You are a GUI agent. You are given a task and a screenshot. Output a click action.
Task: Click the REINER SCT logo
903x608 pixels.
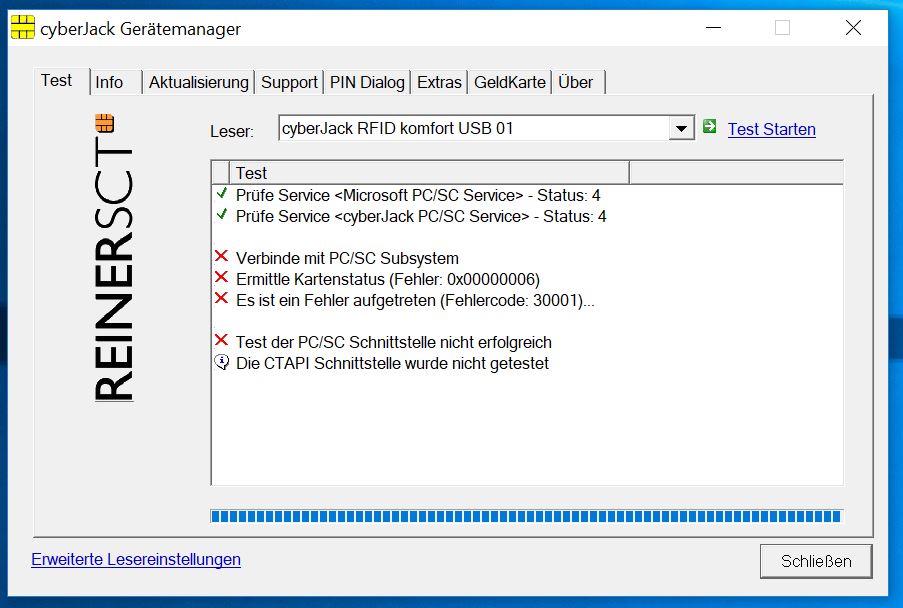click(113, 257)
